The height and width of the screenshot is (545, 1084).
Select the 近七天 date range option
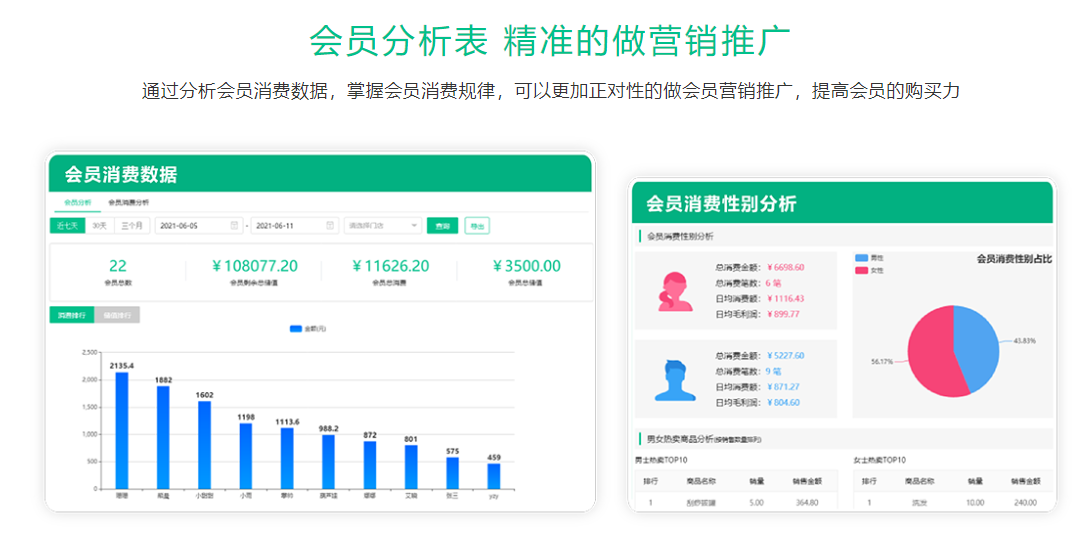click(x=67, y=225)
